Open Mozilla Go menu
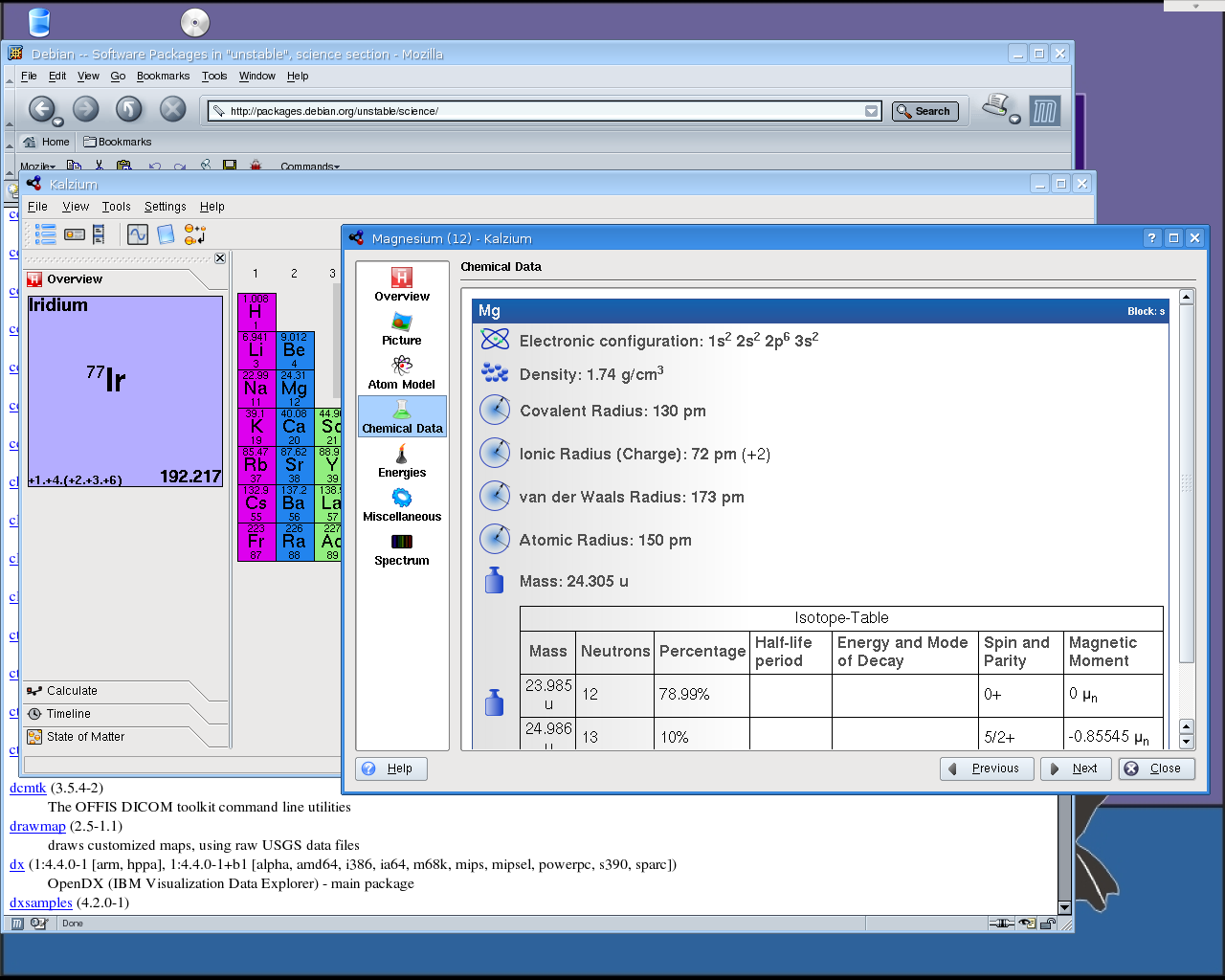This screenshot has height=980, width=1225. [x=118, y=76]
